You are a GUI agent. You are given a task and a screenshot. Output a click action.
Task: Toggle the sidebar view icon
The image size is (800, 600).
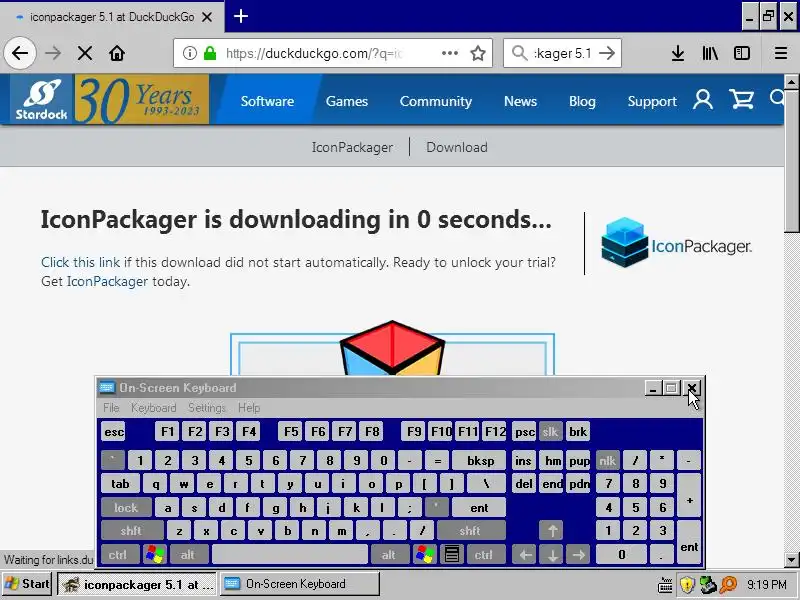[x=742, y=53]
